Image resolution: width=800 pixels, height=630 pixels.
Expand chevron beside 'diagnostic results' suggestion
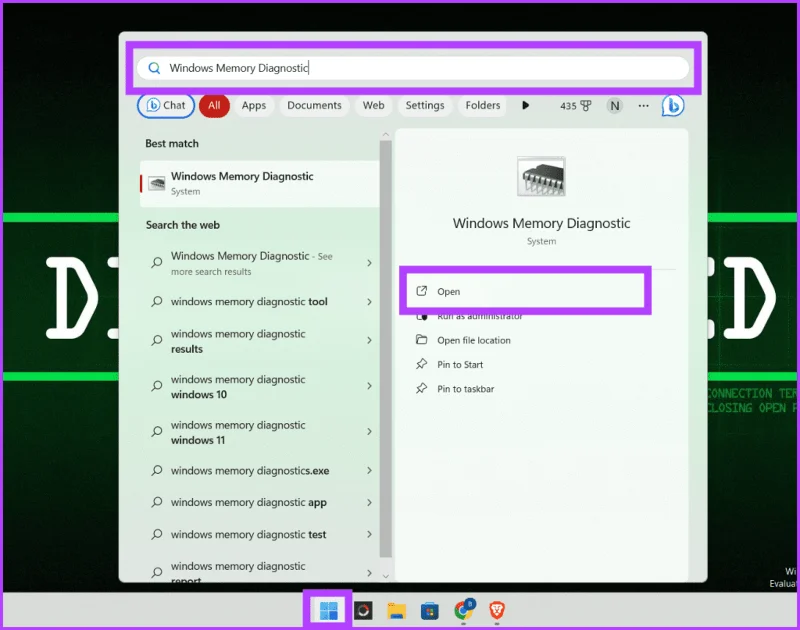[x=369, y=340]
